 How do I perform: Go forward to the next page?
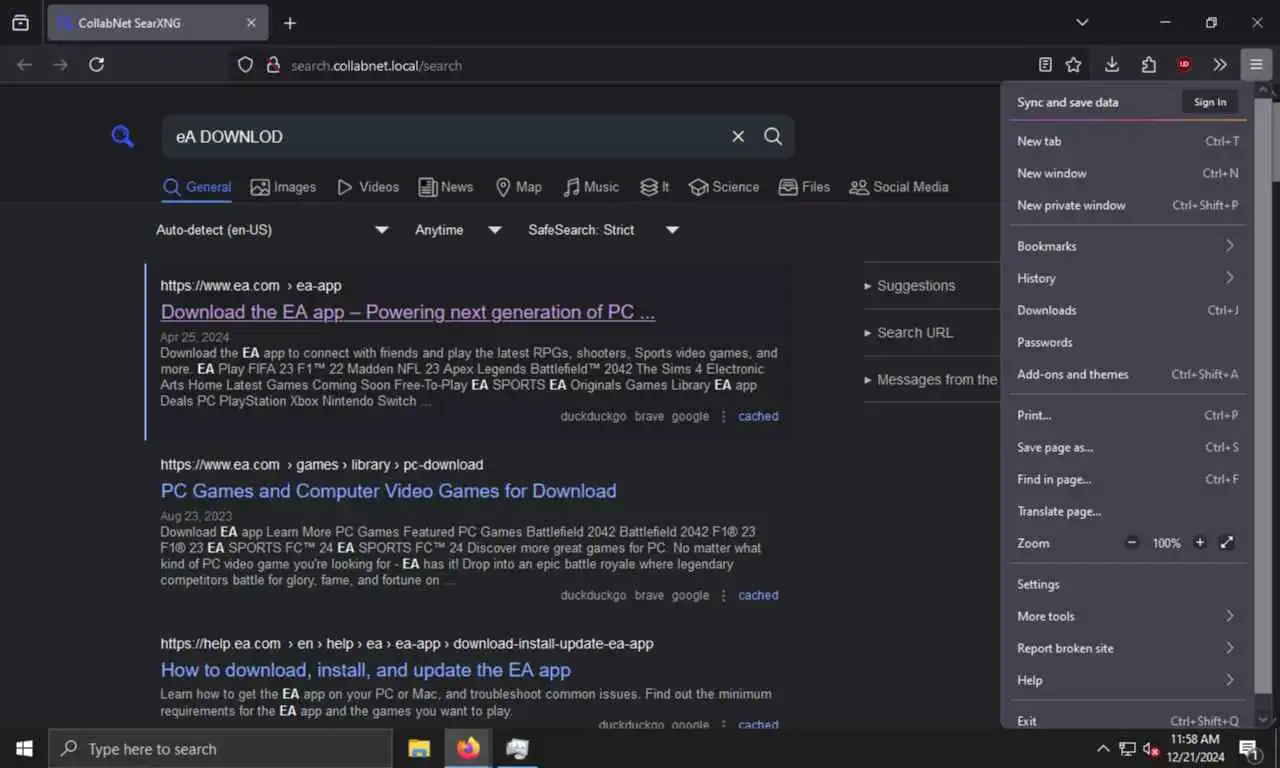click(61, 65)
